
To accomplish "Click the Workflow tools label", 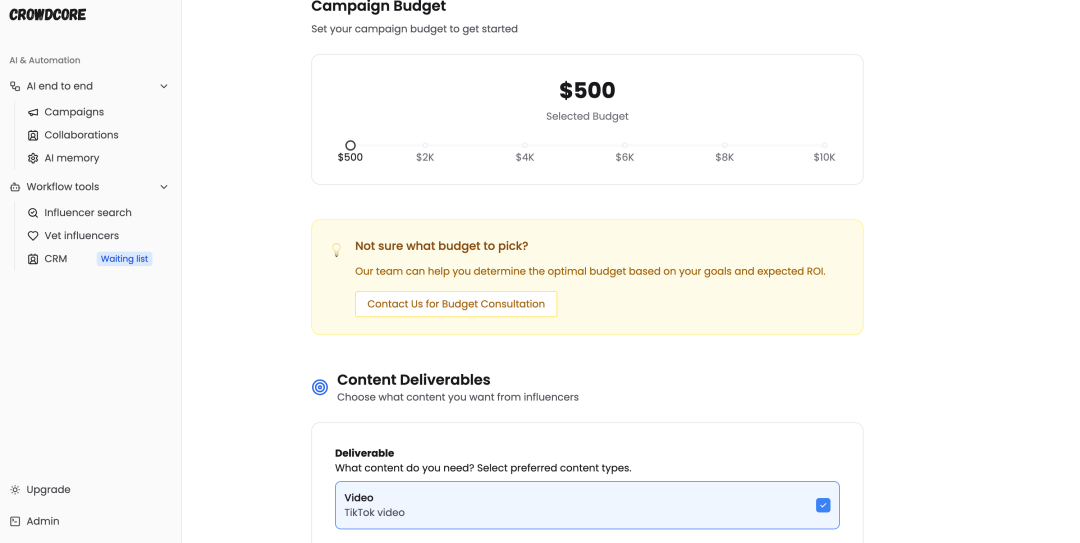I will click(x=63, y=187).
